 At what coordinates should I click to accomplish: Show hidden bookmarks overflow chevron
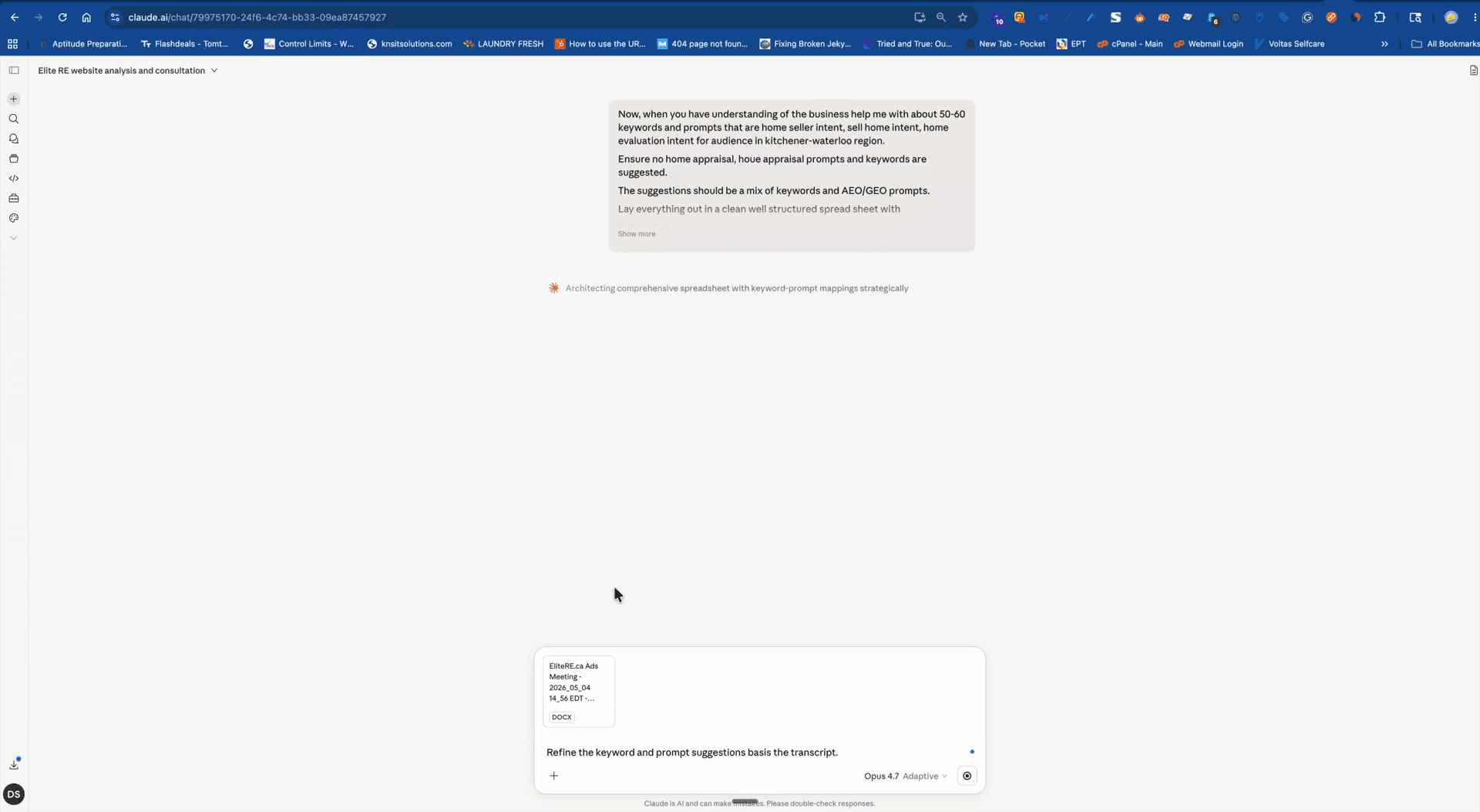[x=1384, y=44]
